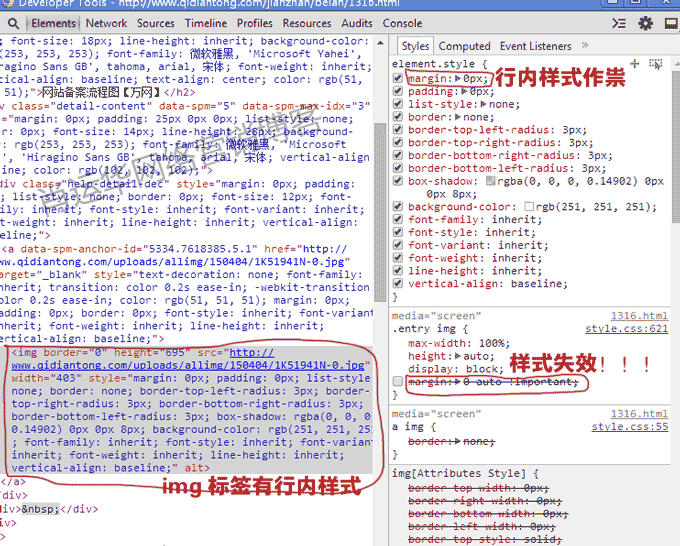Viewport: 680px width, 546px height.
Task: Toggle font-family: inherit checkbox
Action: pyautogui.click(x=398, y=219)
